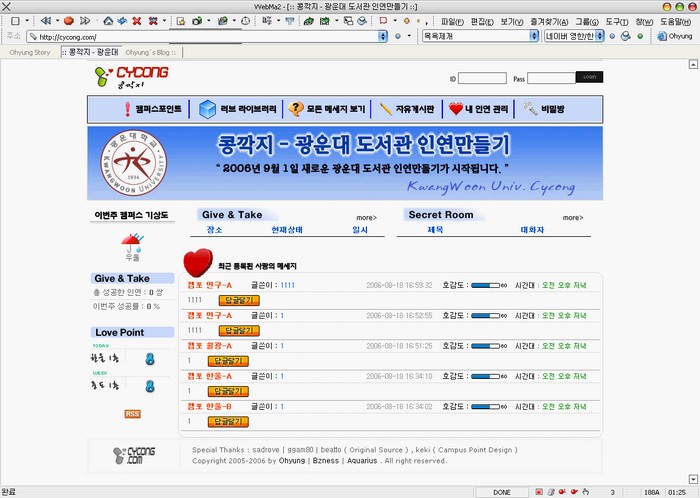The image size is (700, 498).
Task: Click the browser Back arrow icon
Action: [45, 21]
